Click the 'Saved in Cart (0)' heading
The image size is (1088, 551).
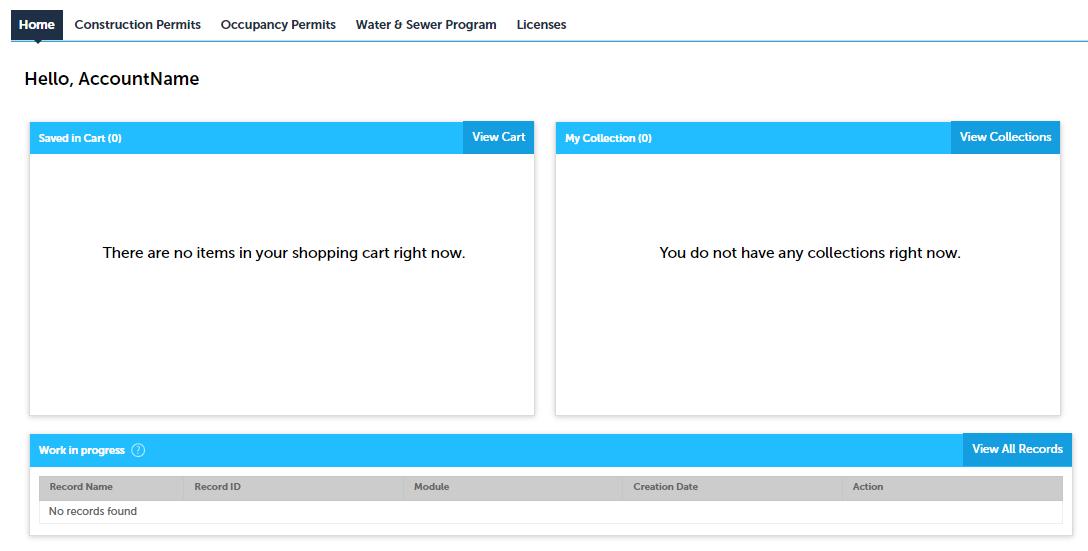80,138
